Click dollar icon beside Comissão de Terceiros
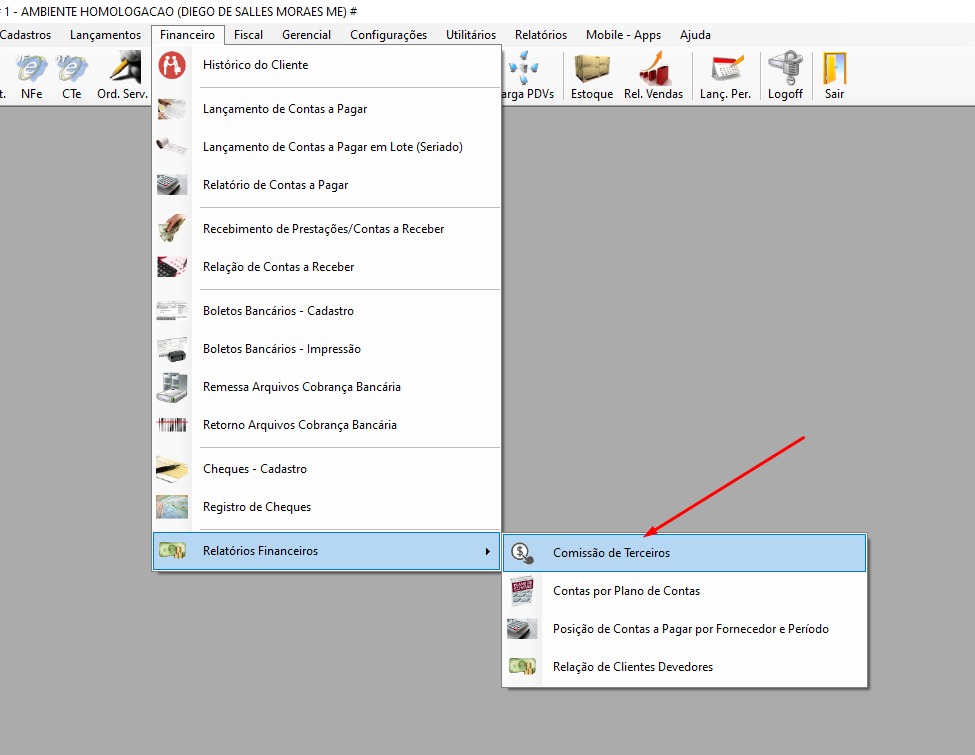975x755 pixels. (x=522, y=553)
